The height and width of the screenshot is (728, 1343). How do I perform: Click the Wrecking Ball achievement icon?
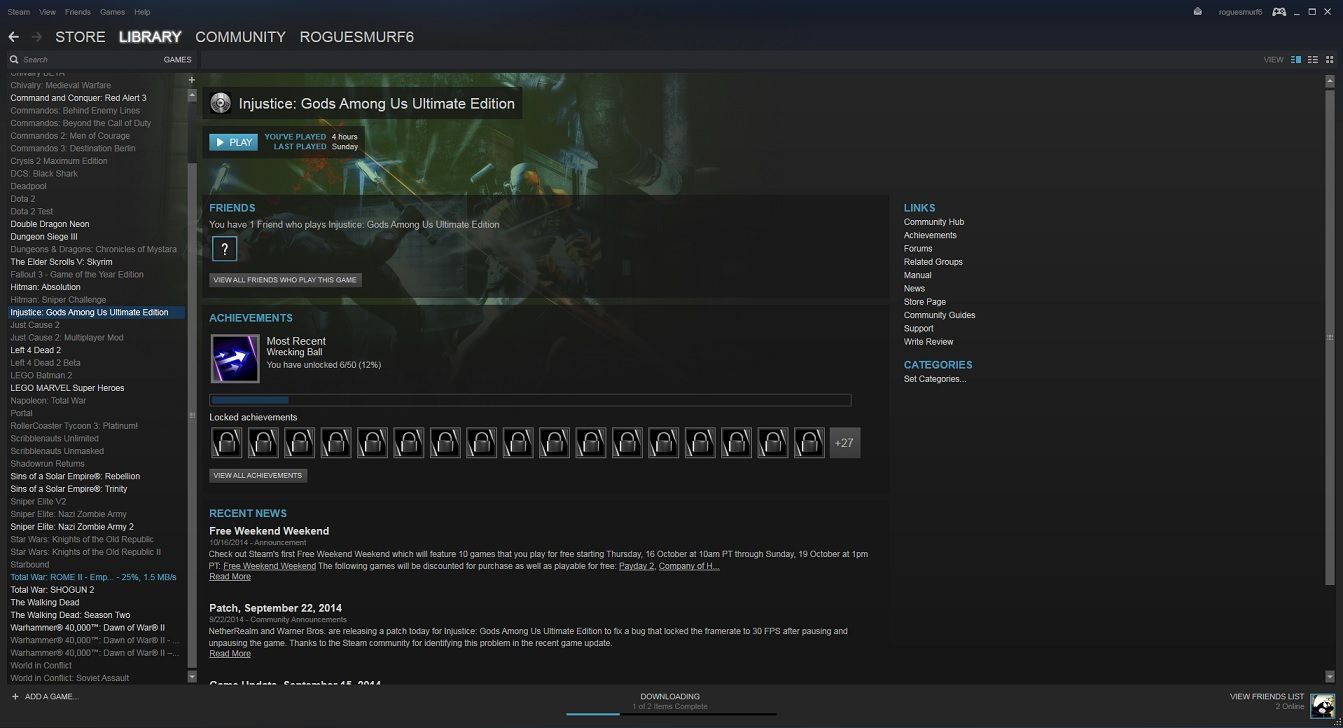(x=235, y=359)
